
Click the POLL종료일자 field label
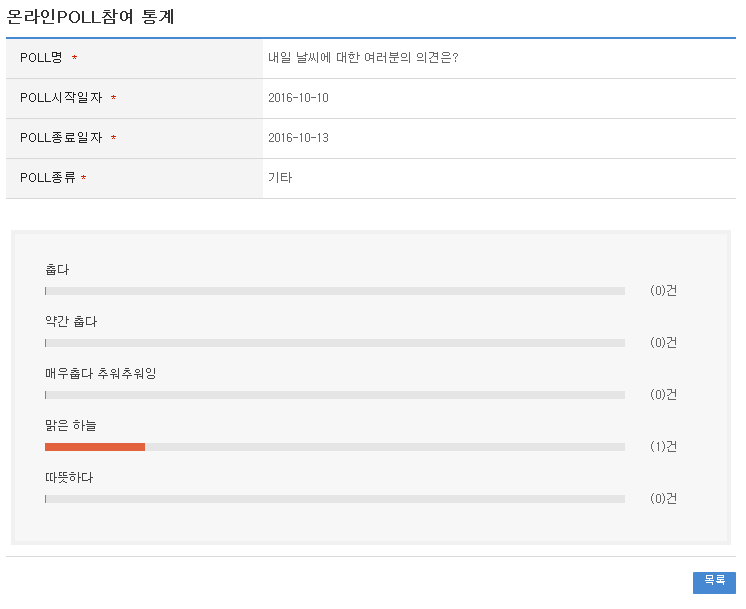(x=61, y=138)
